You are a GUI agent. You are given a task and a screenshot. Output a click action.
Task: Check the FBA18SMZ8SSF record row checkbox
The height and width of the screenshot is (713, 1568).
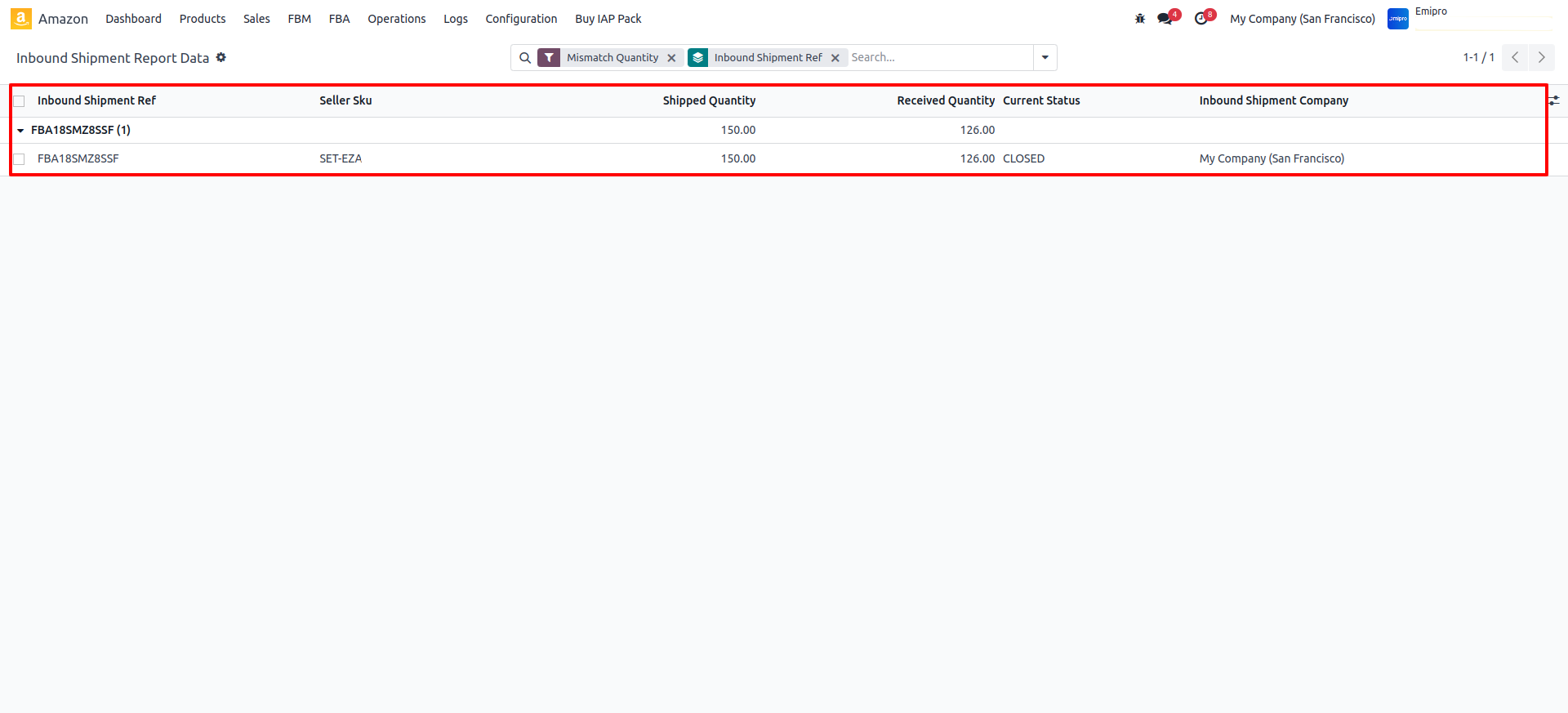click(20, 159)
